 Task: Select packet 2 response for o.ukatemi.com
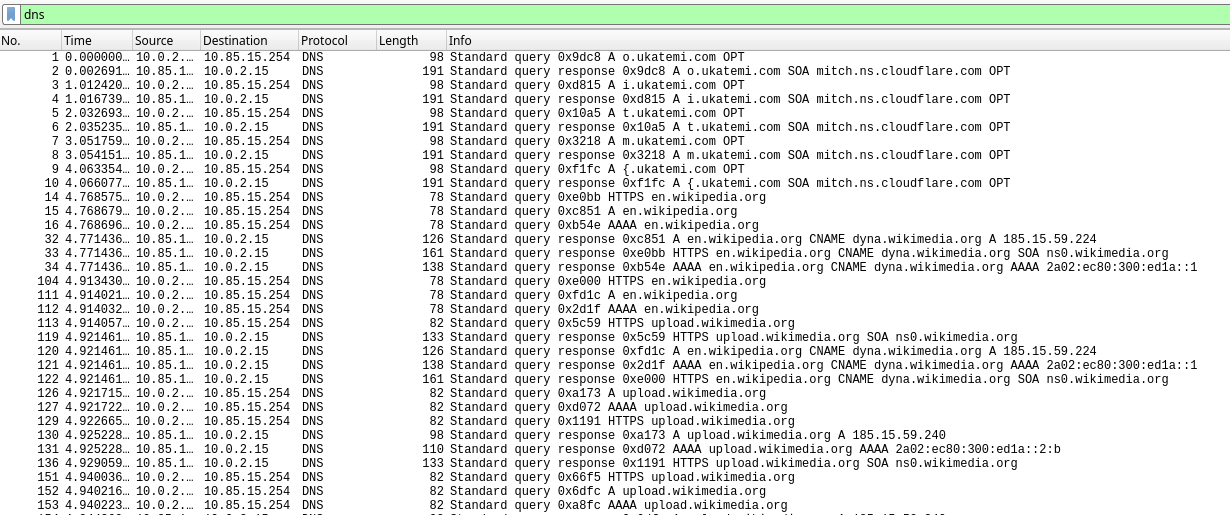click(615, 72)
